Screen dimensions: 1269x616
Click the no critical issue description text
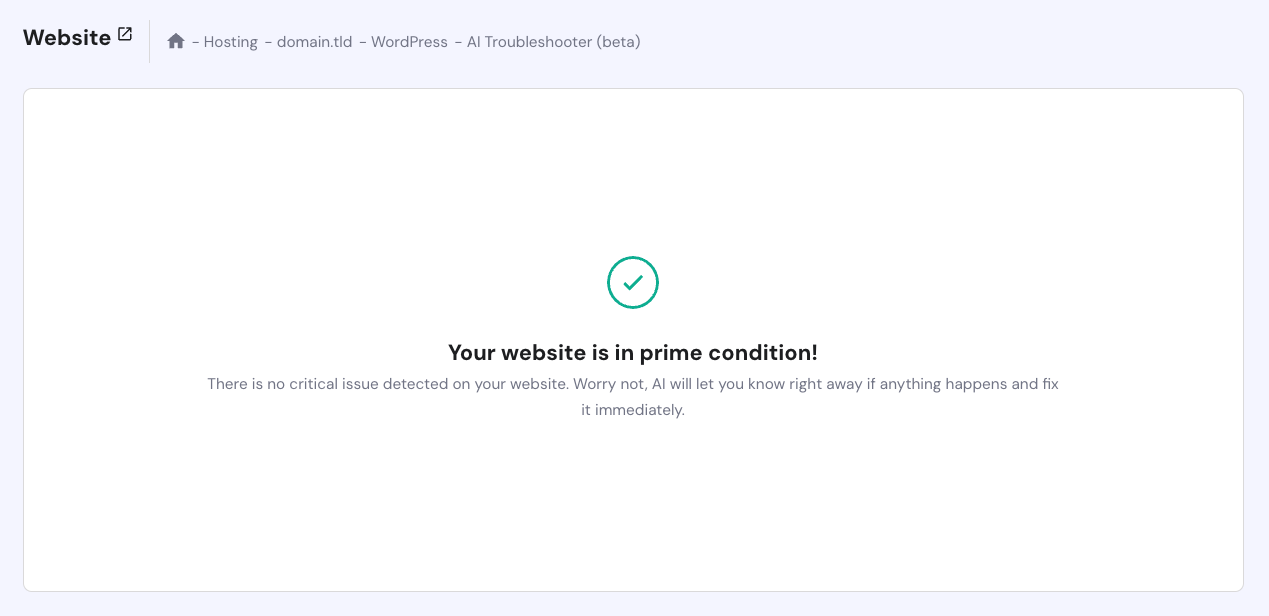tap(632, 395)
